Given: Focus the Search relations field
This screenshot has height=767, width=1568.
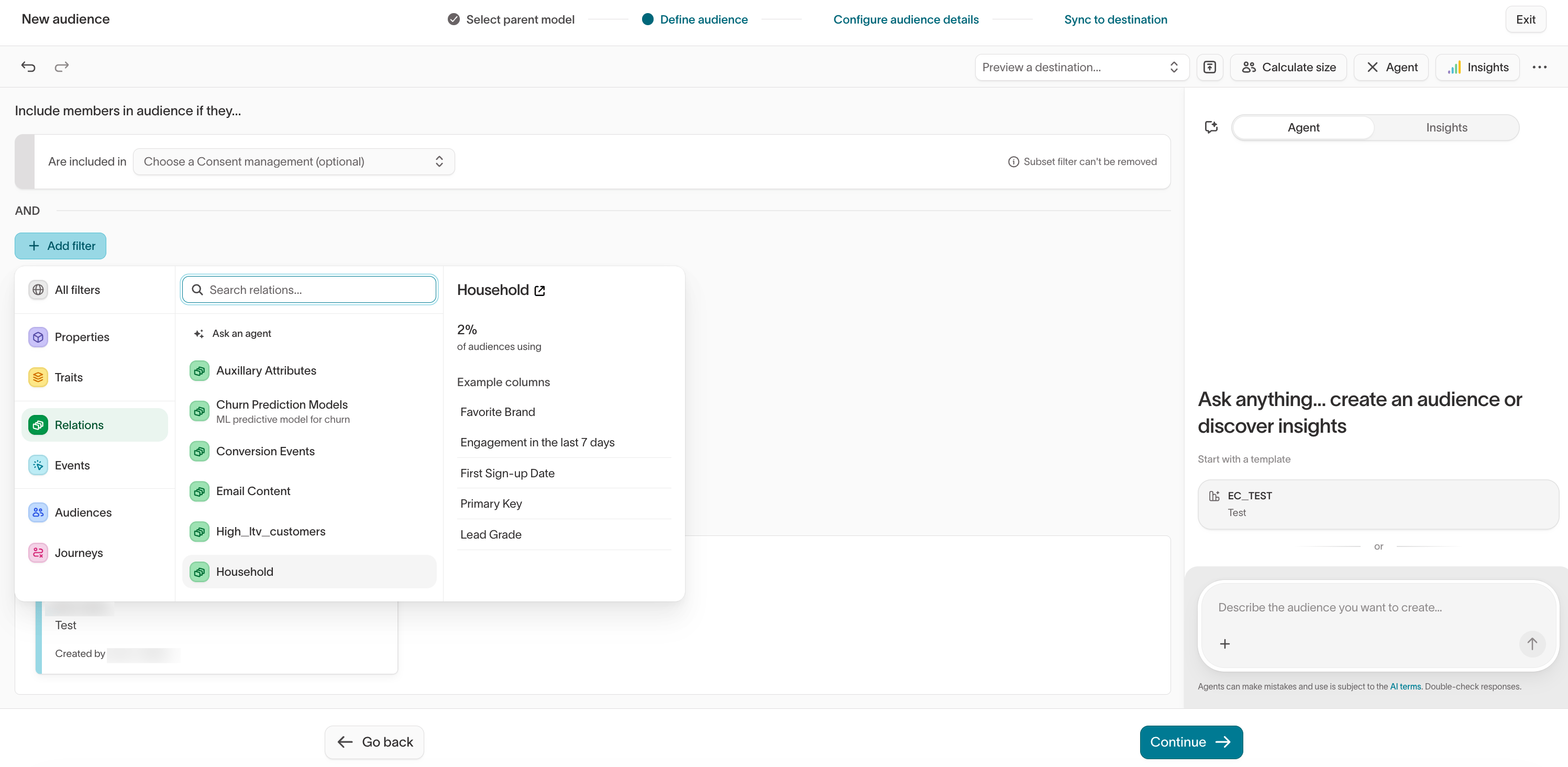Looking at the screenshot, I should [309, 290].
